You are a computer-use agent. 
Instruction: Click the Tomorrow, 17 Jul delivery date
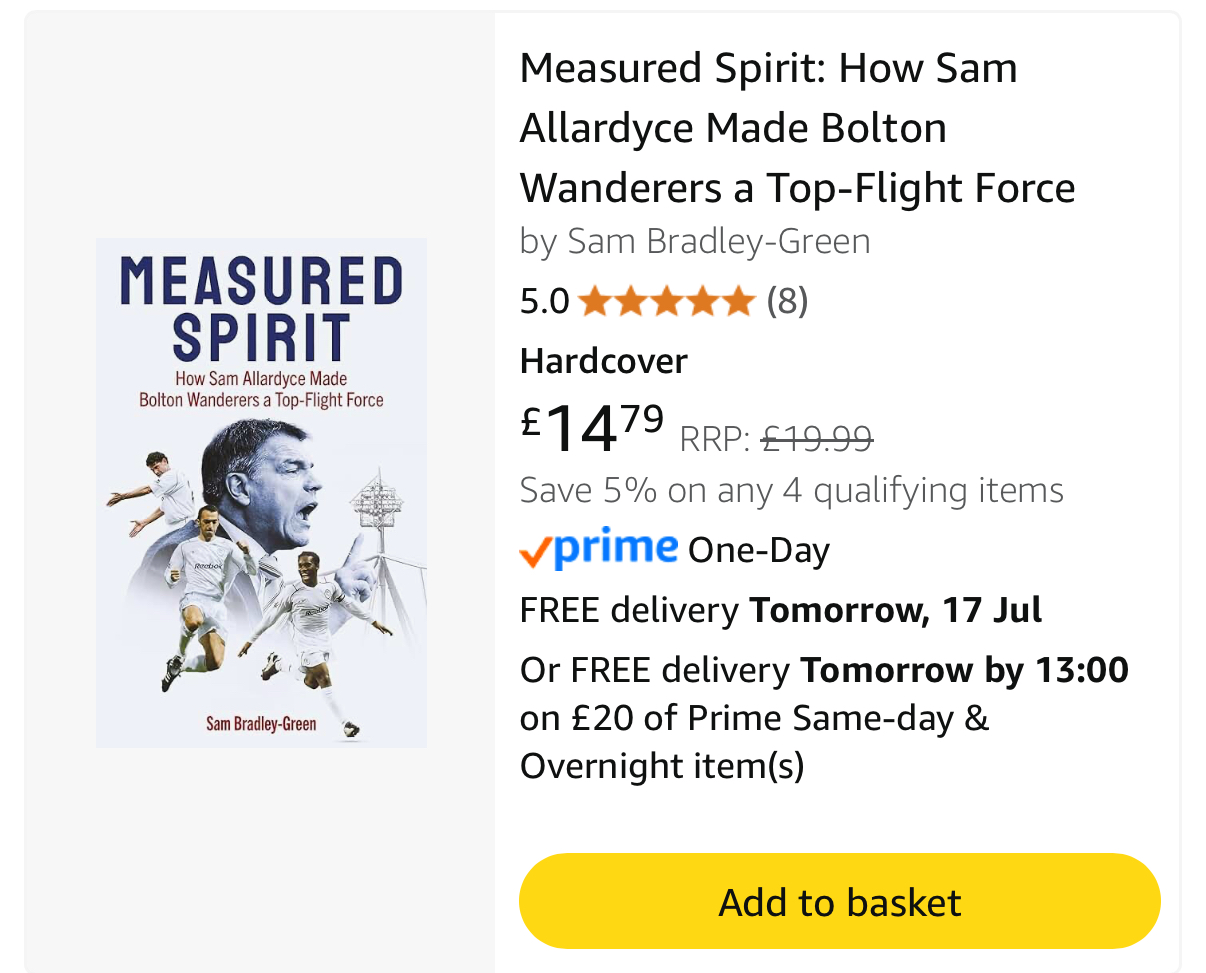pos(895,609)
